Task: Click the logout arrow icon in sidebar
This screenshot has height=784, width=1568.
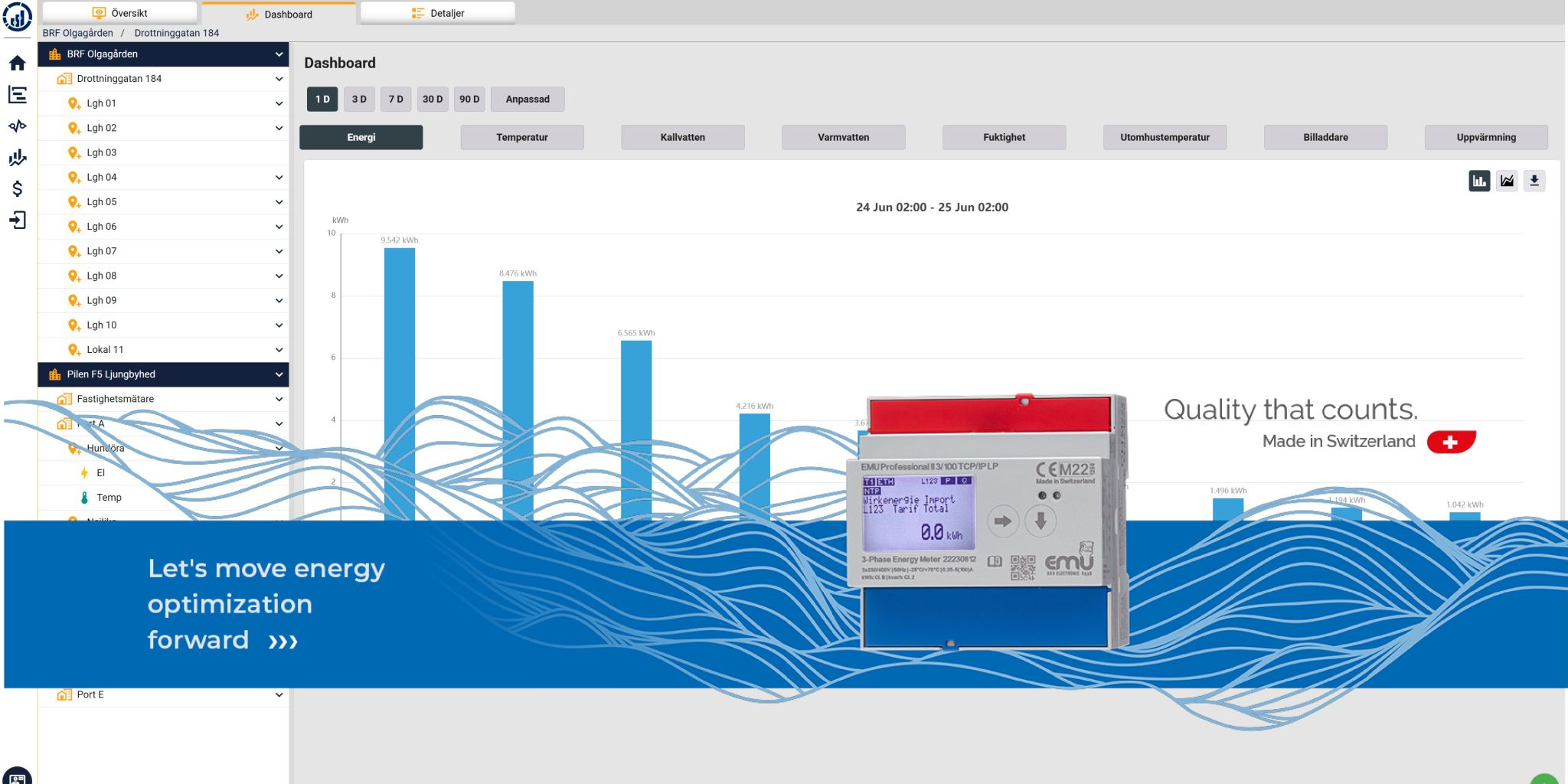Action: [x=18, y=220]
